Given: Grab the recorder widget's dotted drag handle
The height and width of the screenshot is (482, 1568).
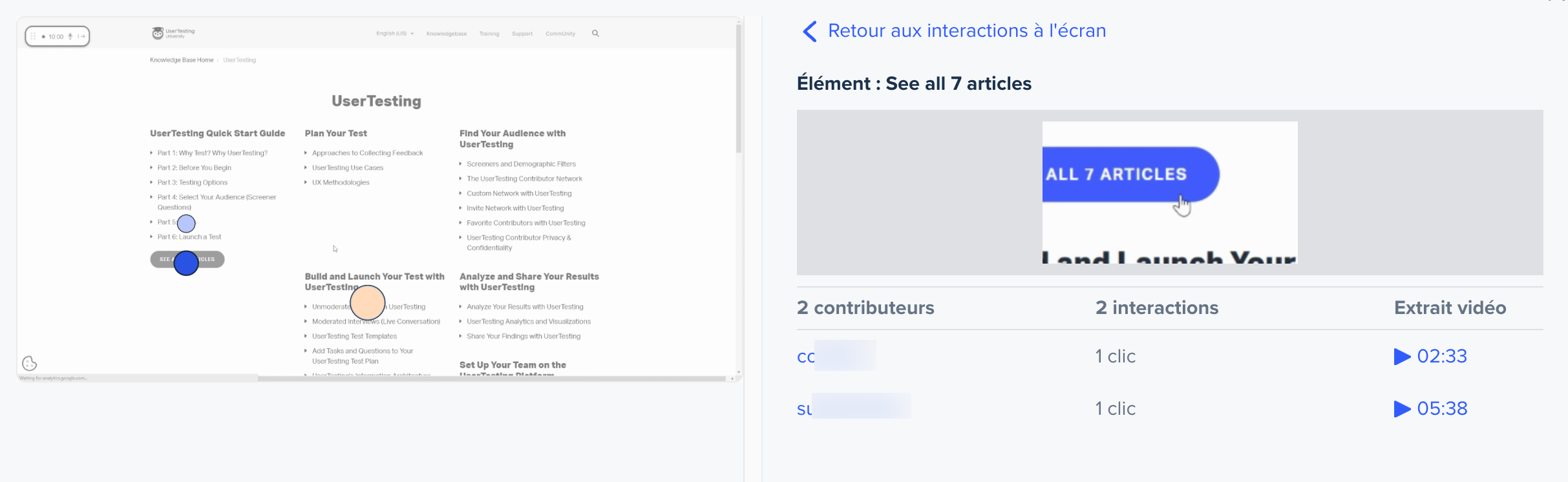Looking at the screenshot, I should click(x=34, y=36).
